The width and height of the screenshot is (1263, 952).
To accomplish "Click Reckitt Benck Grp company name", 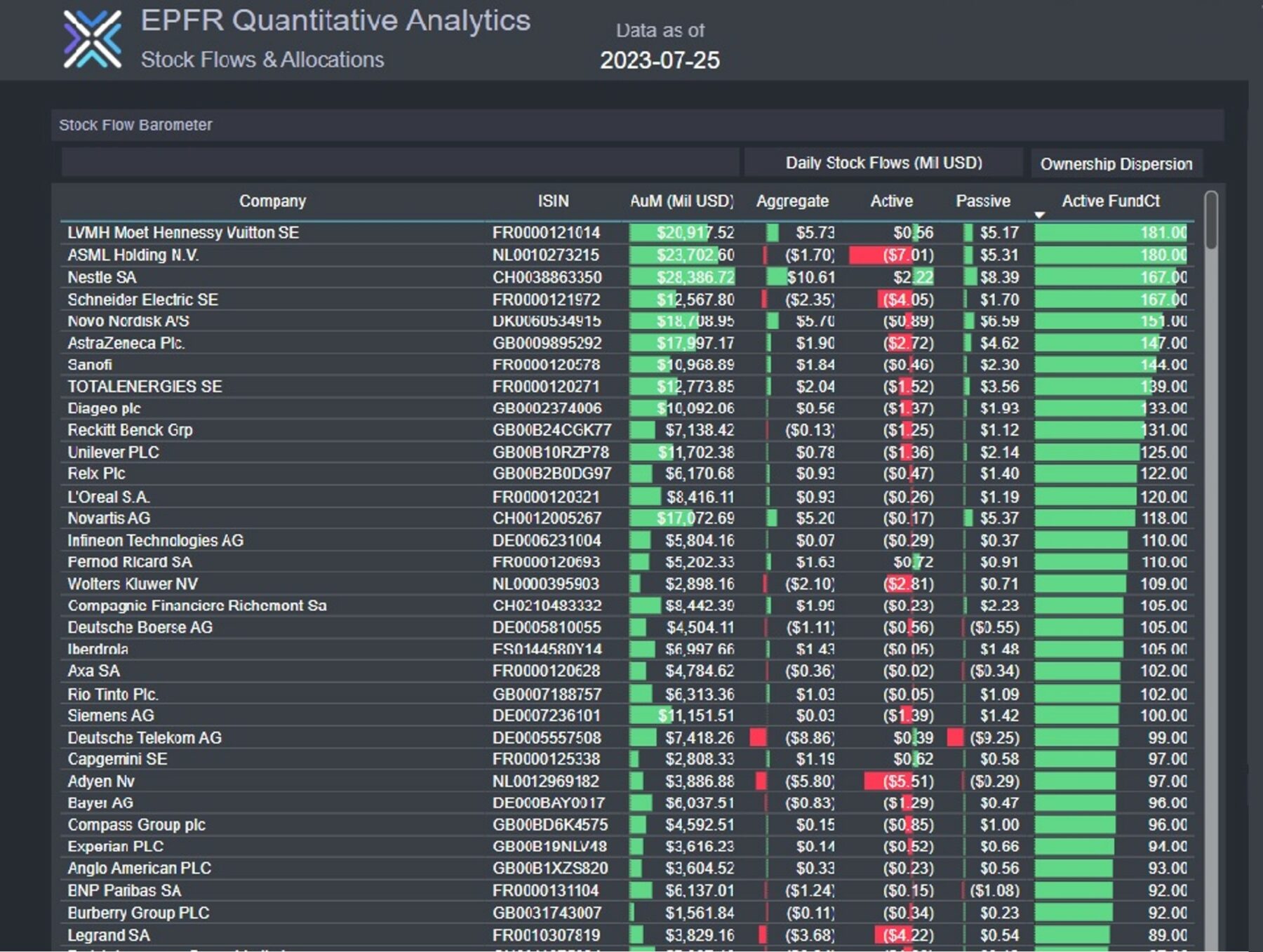I will 130,430.
